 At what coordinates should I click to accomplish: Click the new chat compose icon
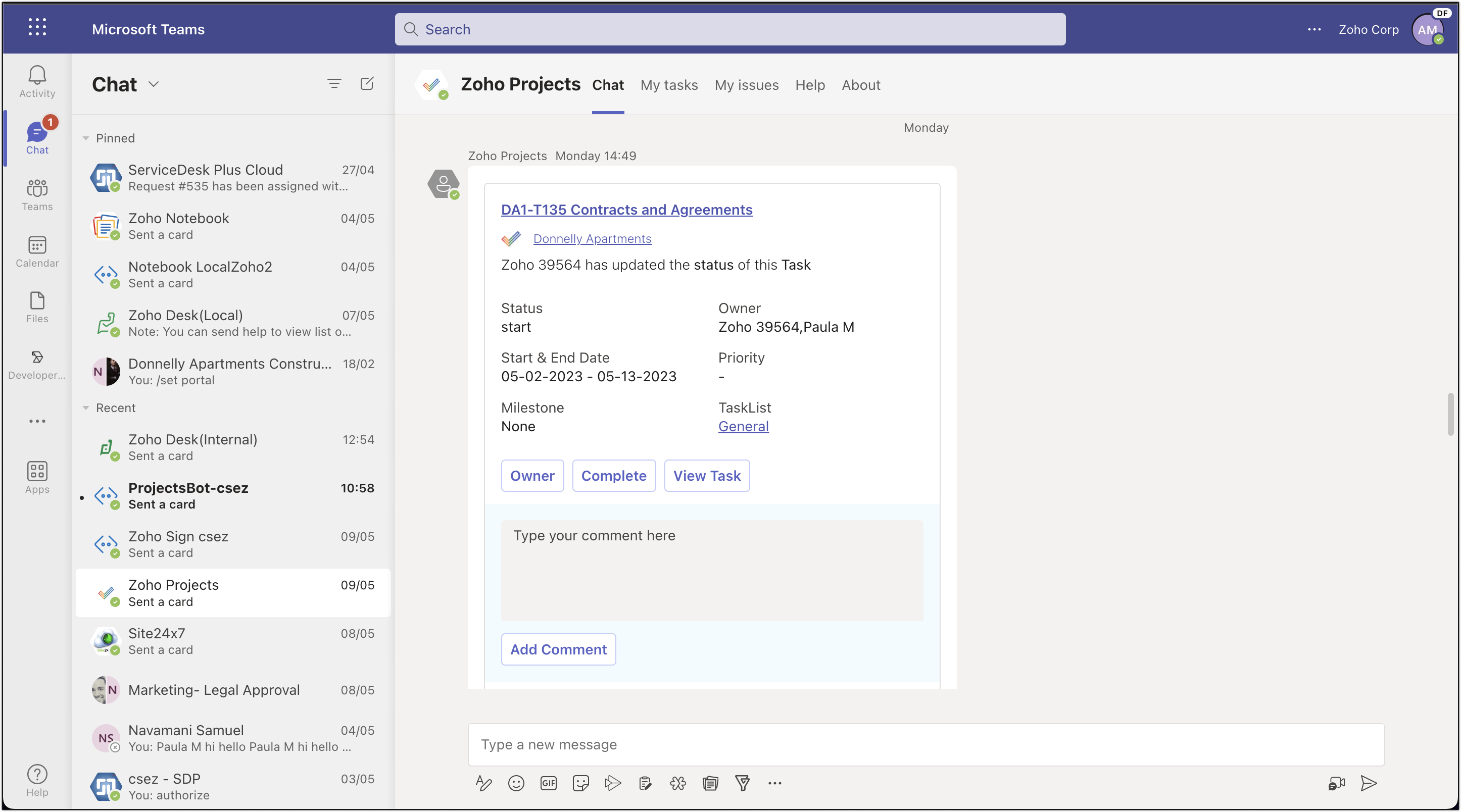(367, 84)
